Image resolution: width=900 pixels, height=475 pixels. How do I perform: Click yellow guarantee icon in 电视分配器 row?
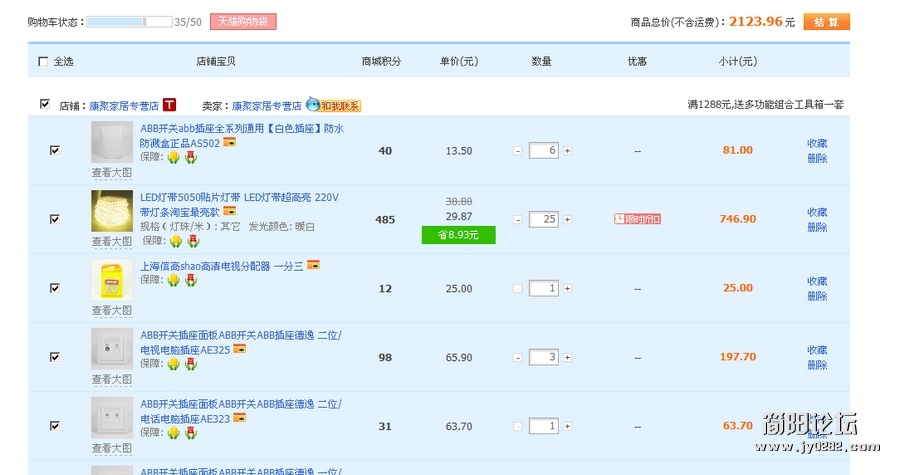[x=173, y=280]
